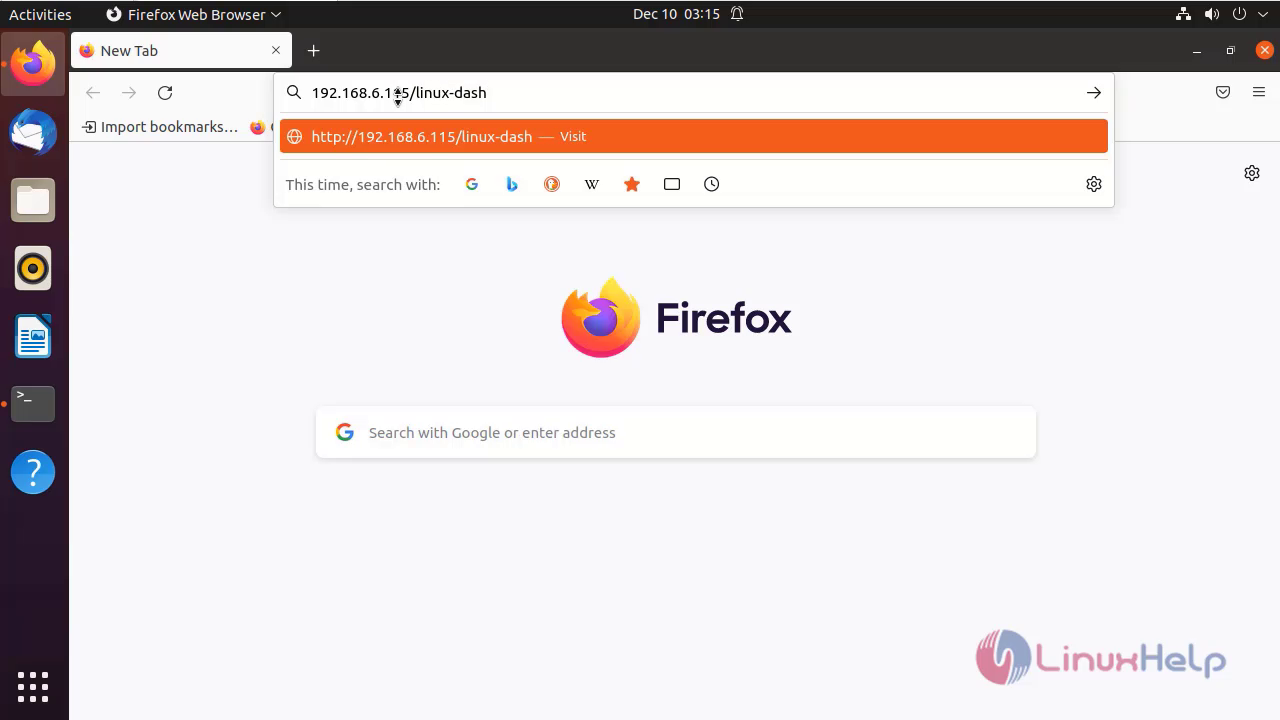The image size is (1280, 720).
Task: Open volume icon in system tray
Action: [1212, 14]
